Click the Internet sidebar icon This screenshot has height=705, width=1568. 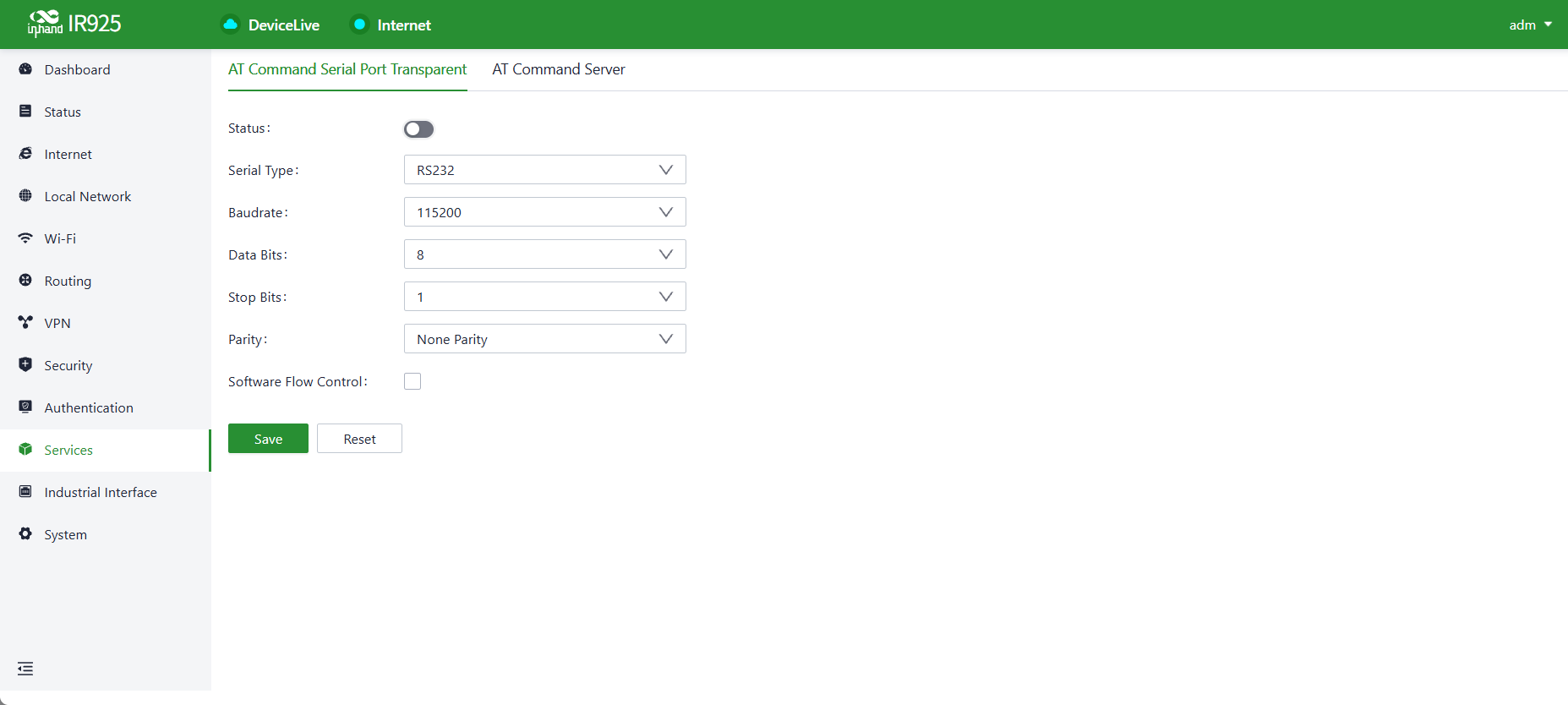tap(25, 154)
